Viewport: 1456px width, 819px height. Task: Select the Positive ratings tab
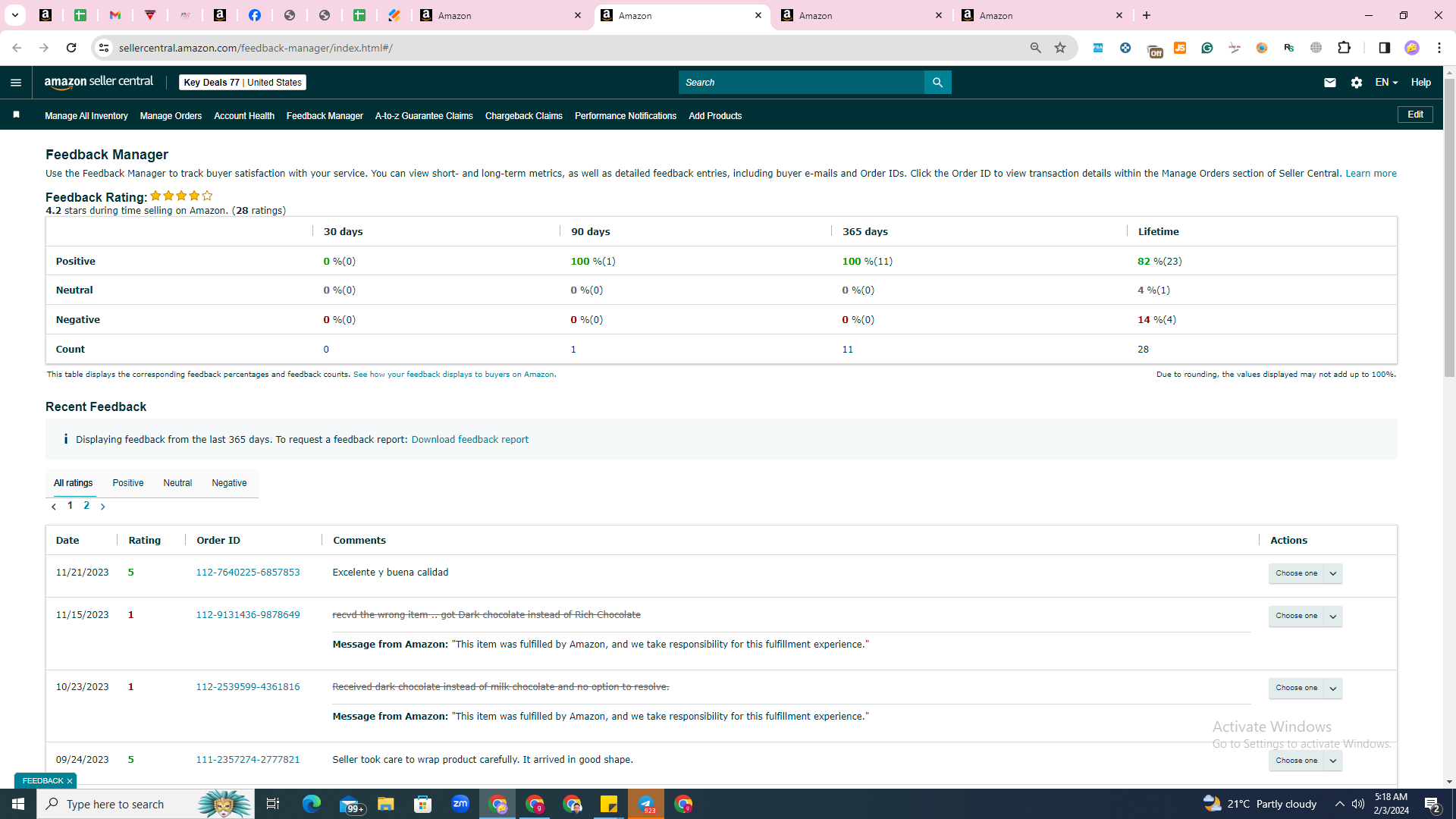128,483
